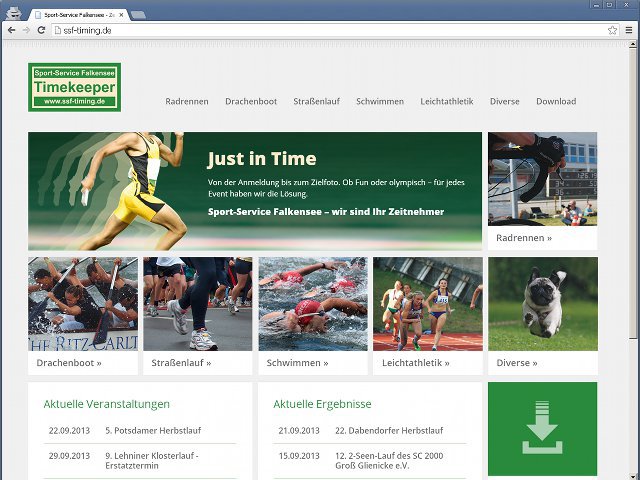Click the browser reload page icon
The height and width of the screenshot is (480, 640).
[41, 30]
